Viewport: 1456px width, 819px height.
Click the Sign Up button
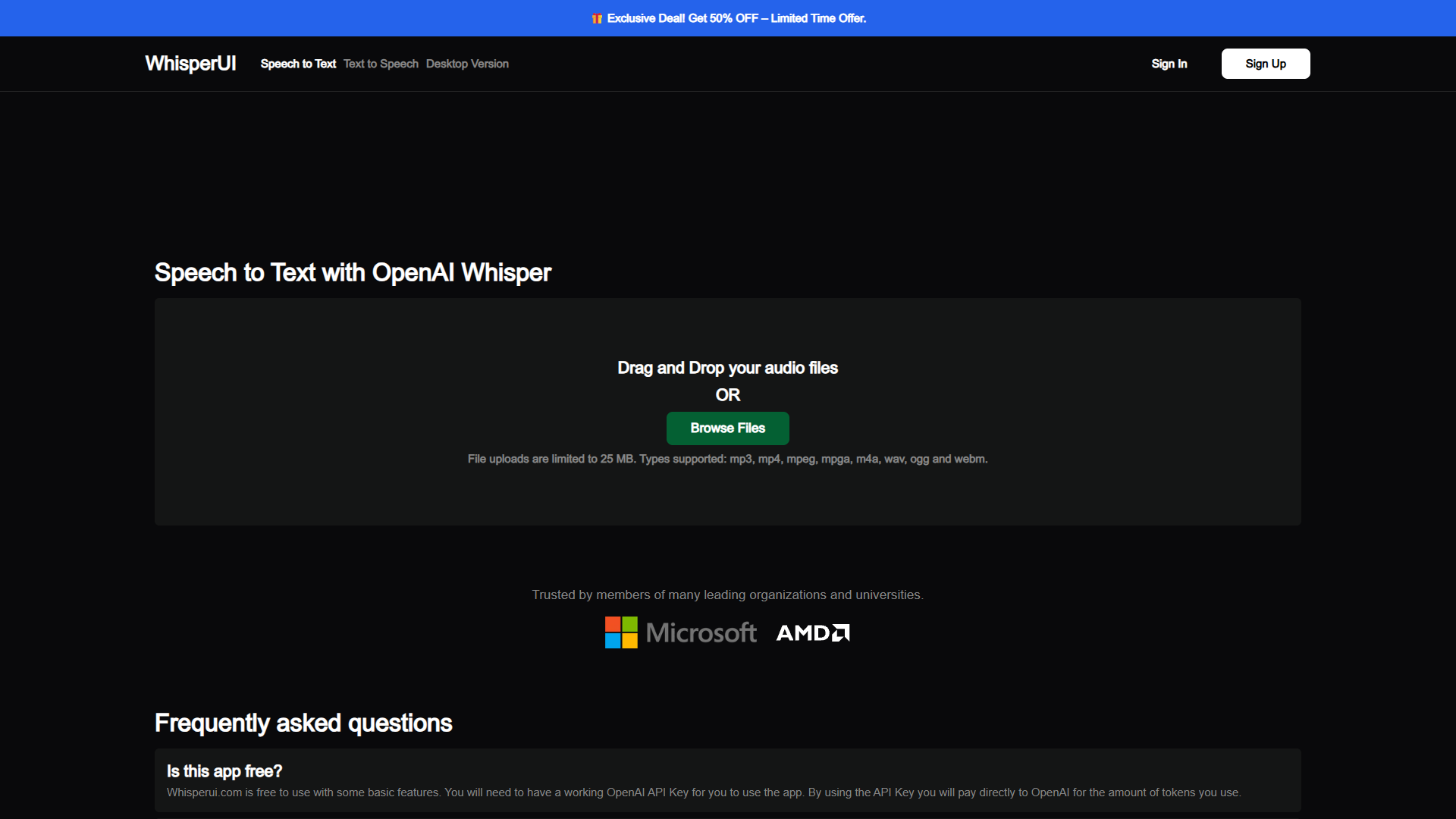(x=1266, y=64)
